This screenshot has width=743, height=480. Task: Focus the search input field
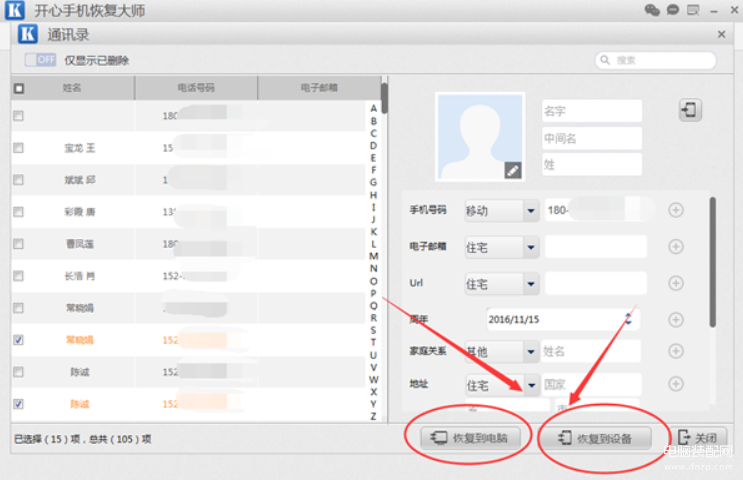tap(655, 60)
